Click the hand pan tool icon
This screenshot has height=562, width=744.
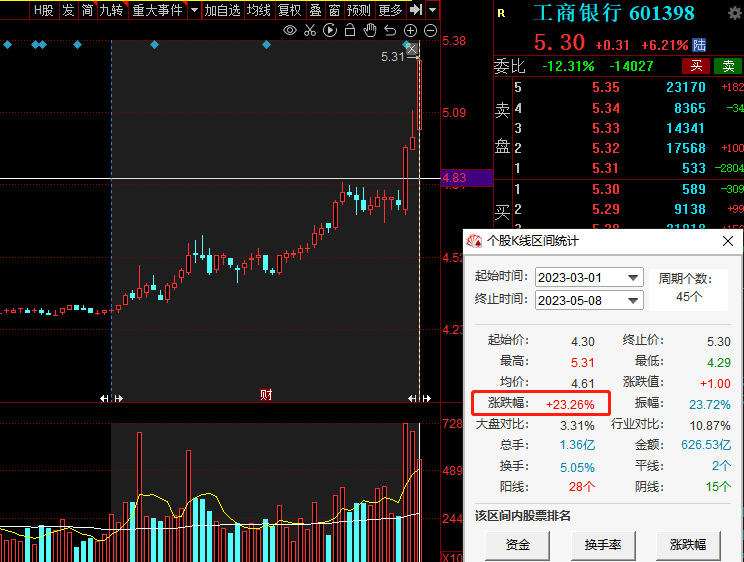369,30
